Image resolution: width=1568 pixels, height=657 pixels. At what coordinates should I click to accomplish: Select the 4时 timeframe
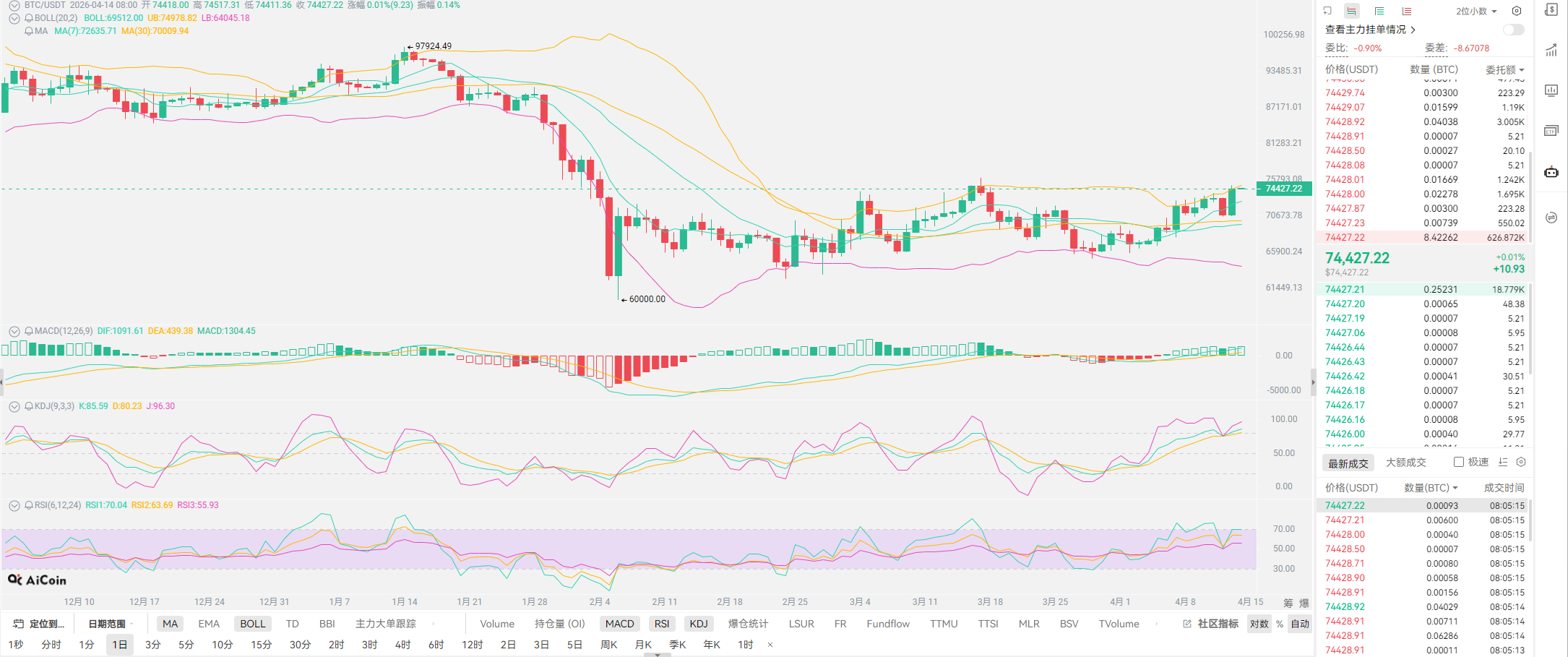click(x=402, y=645)
